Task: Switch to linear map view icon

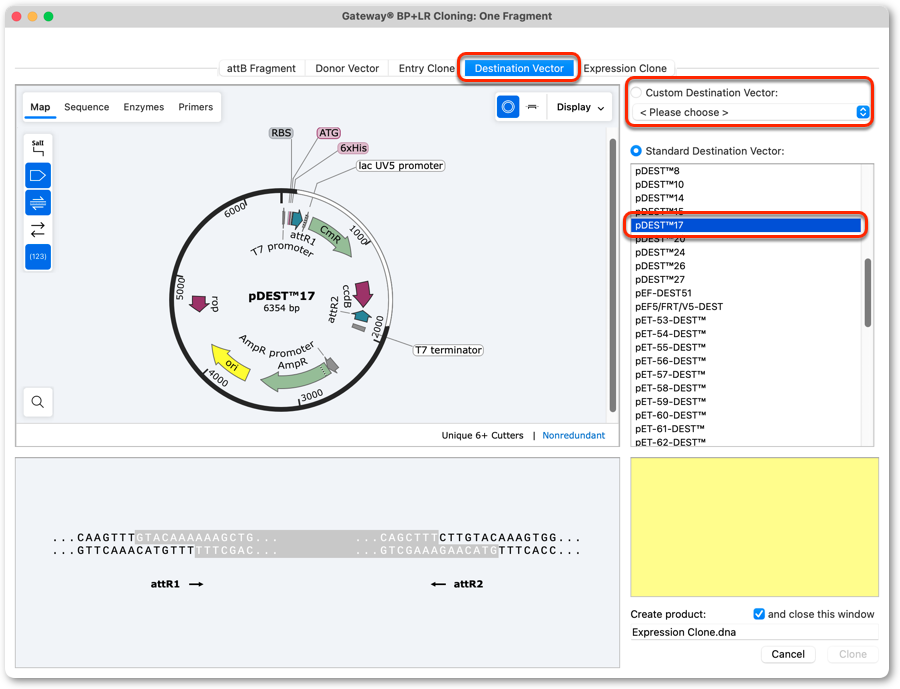Action: (532, 107)
